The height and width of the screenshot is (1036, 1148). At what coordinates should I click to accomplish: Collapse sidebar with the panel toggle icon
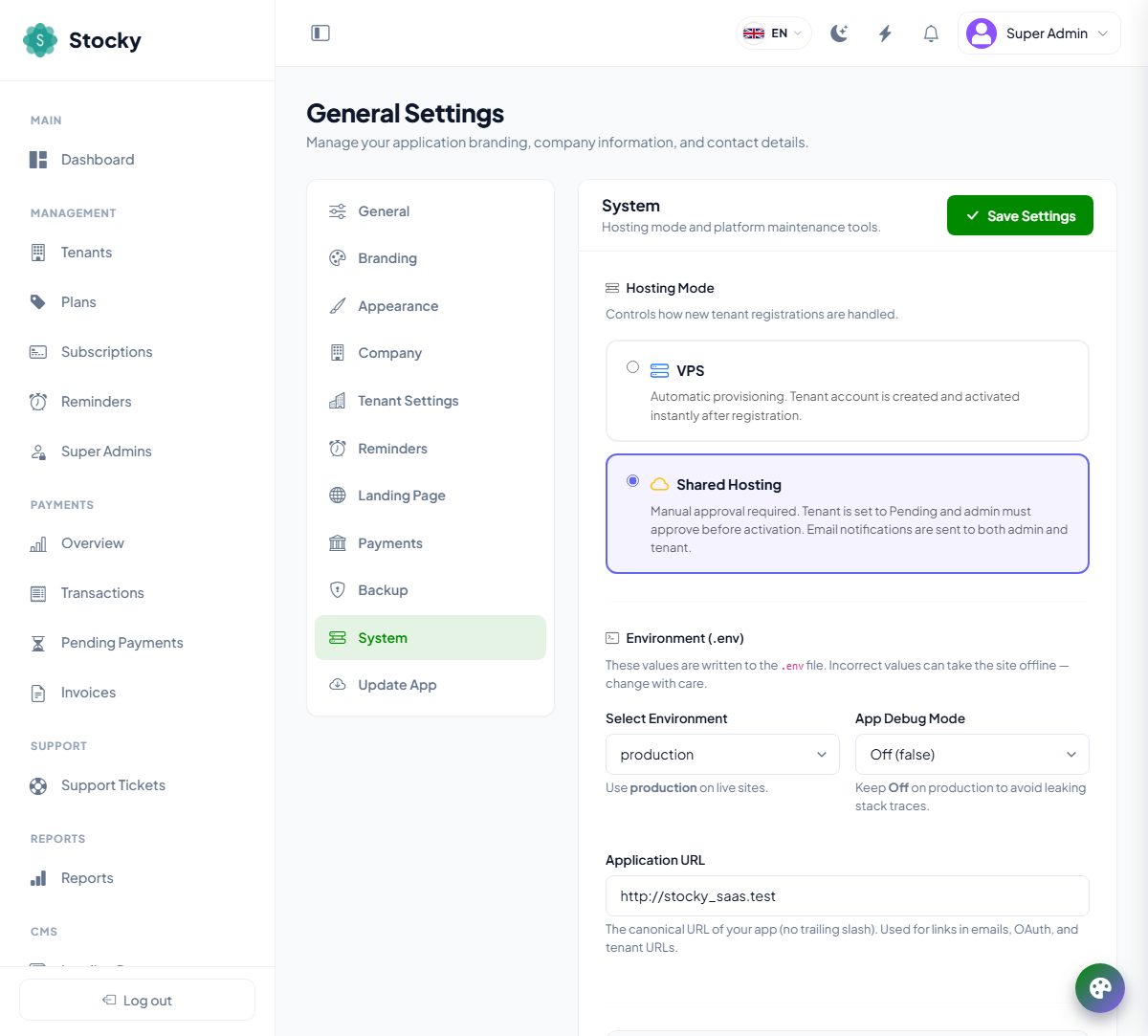(320, 33)
